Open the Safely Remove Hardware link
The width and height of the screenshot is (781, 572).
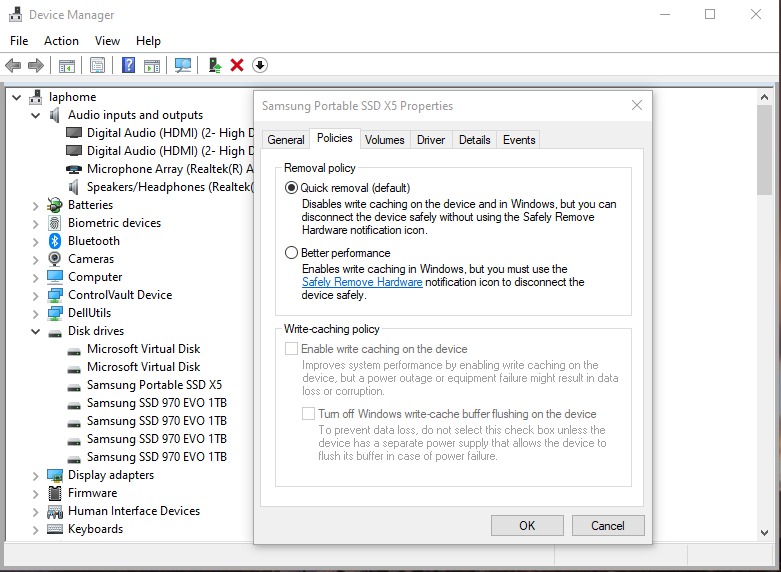point(362,282)
